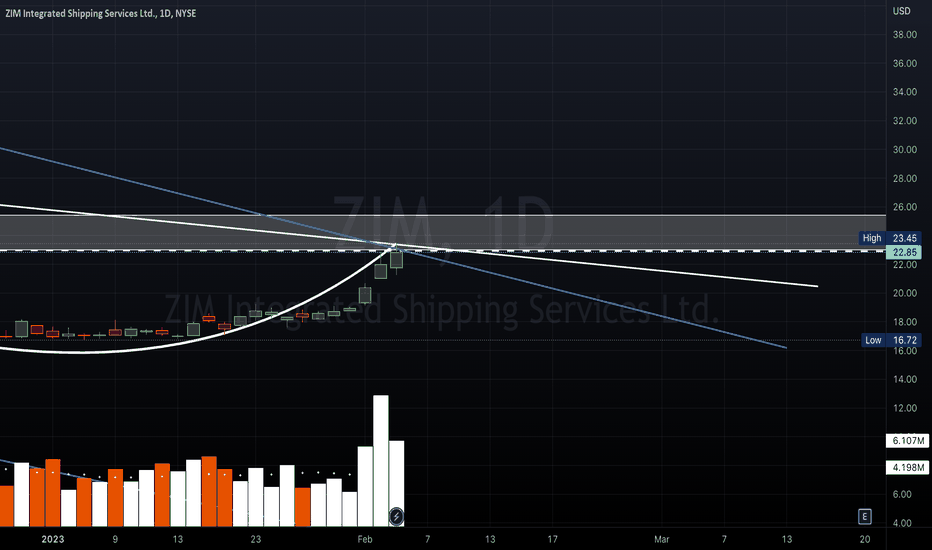
Task: Click the 34.00 price axis label
Action: pyautogui.click(x=904, y=92)
